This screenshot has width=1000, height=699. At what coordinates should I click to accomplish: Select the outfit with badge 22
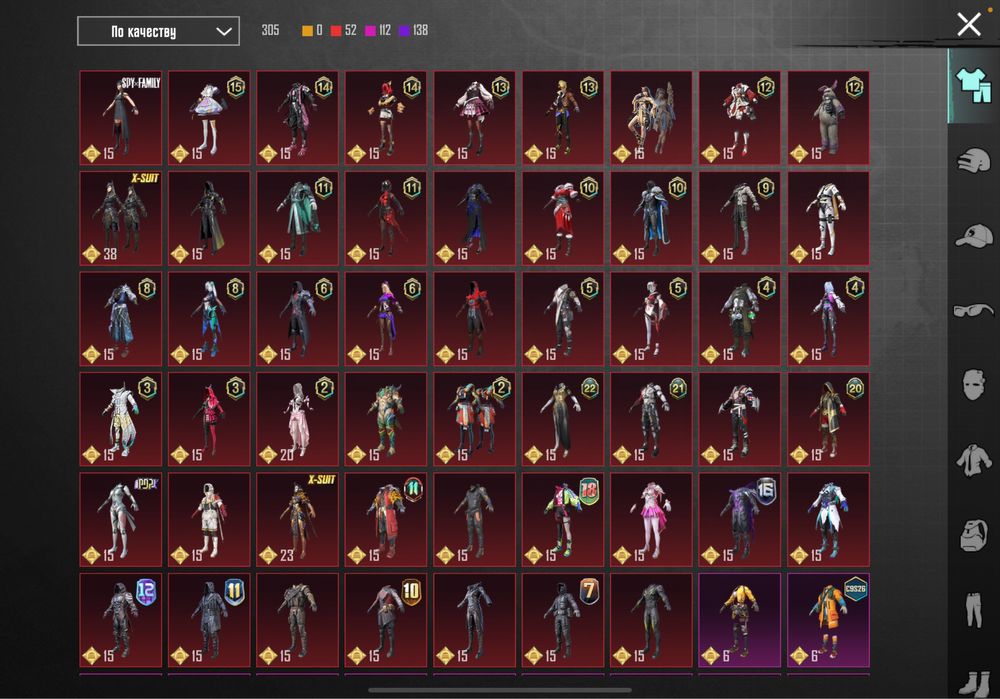pos(563,419)
